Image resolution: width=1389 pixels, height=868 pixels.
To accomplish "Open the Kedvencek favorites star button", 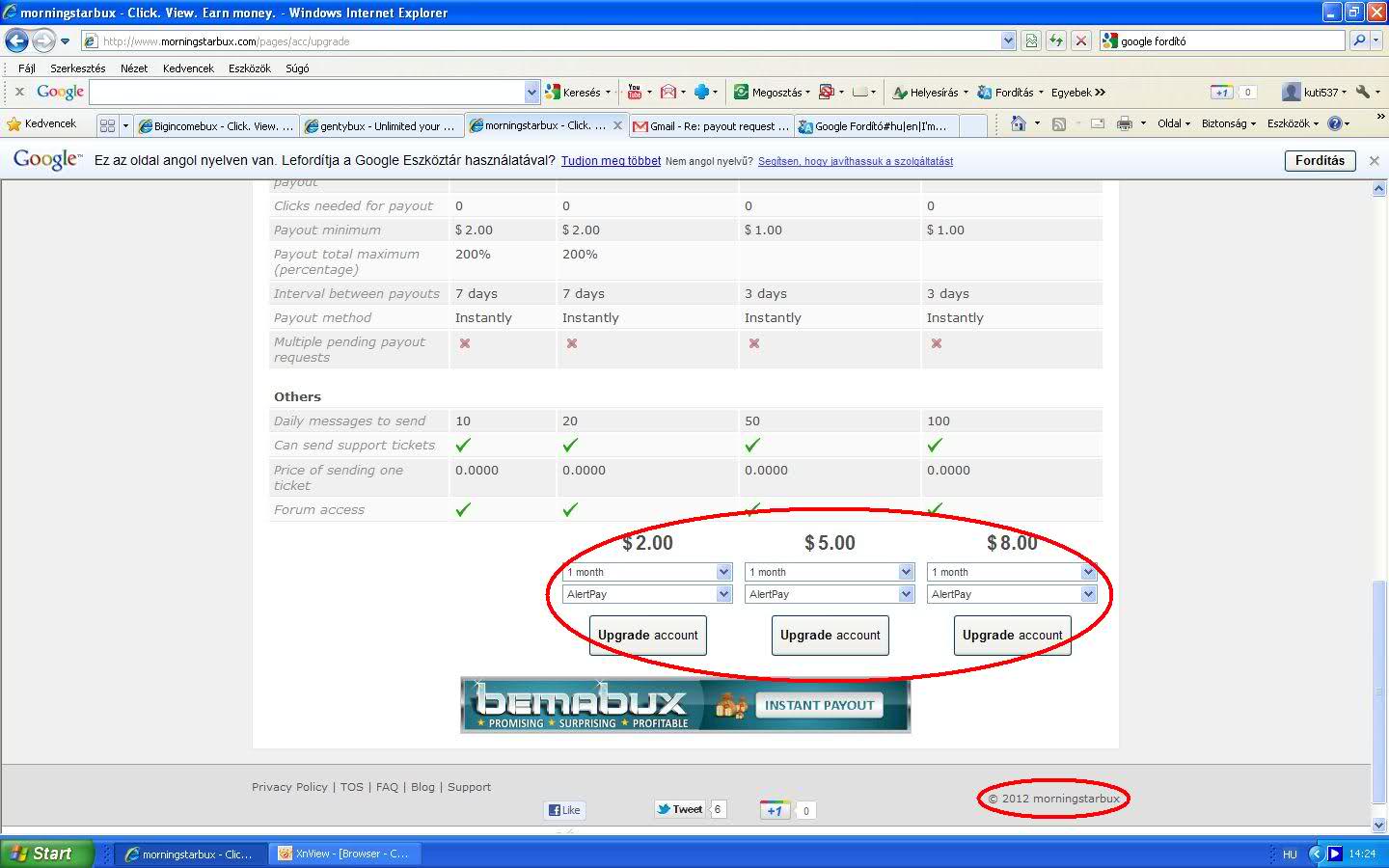I will 41,124.
